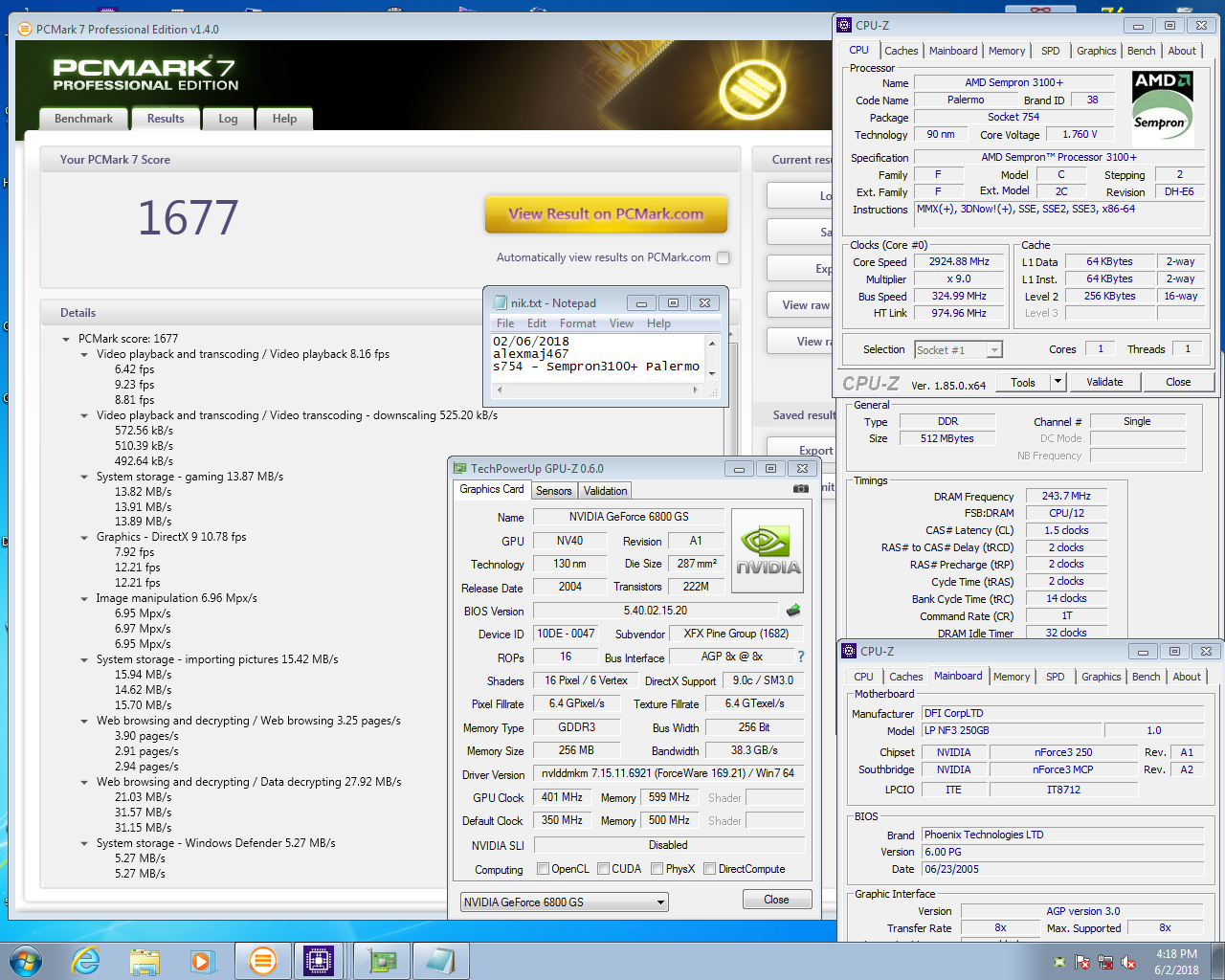
Task: Switch to Bench tab in upper CPU-Z
Action: tap(1141, 51)
